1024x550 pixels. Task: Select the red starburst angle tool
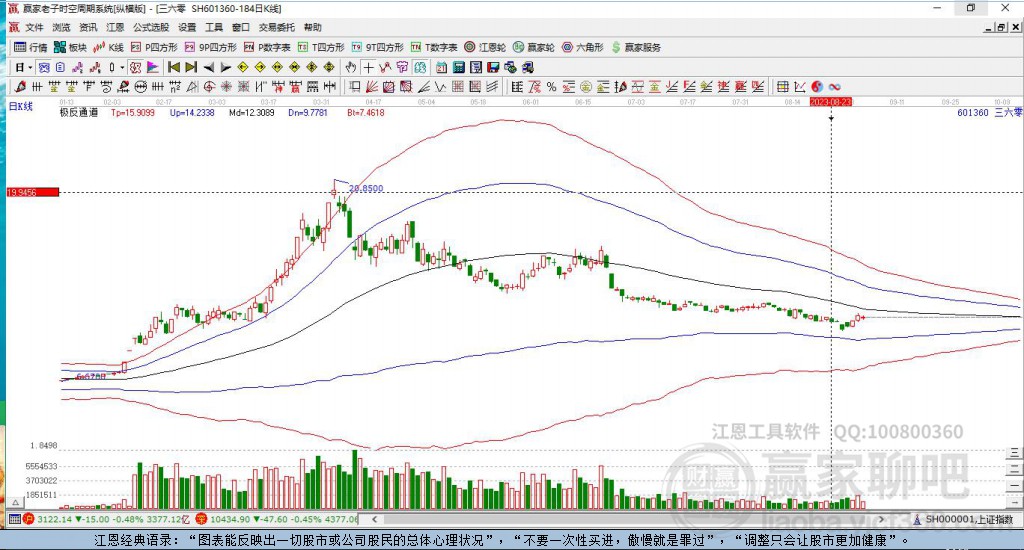point(226,86)
